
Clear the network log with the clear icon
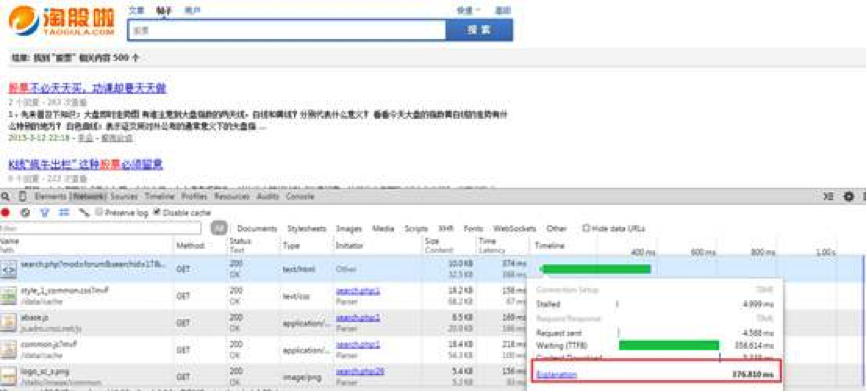pyautogui.click(x=25, y=212)
